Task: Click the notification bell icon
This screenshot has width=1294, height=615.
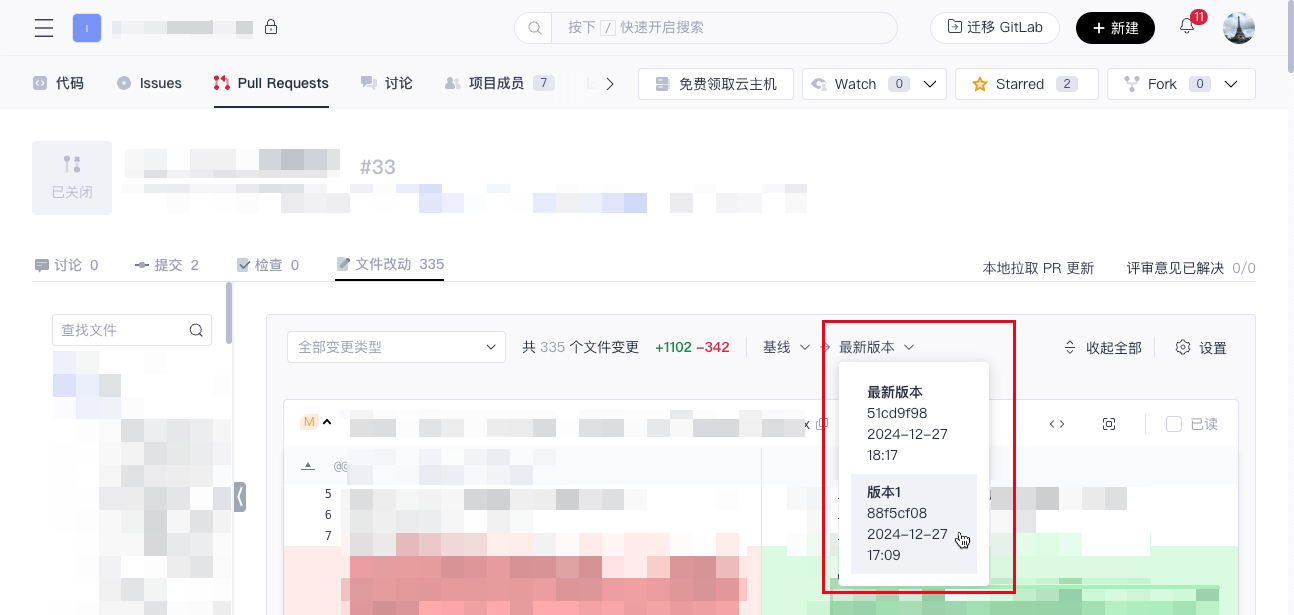Action: [x=1187, y=27]
